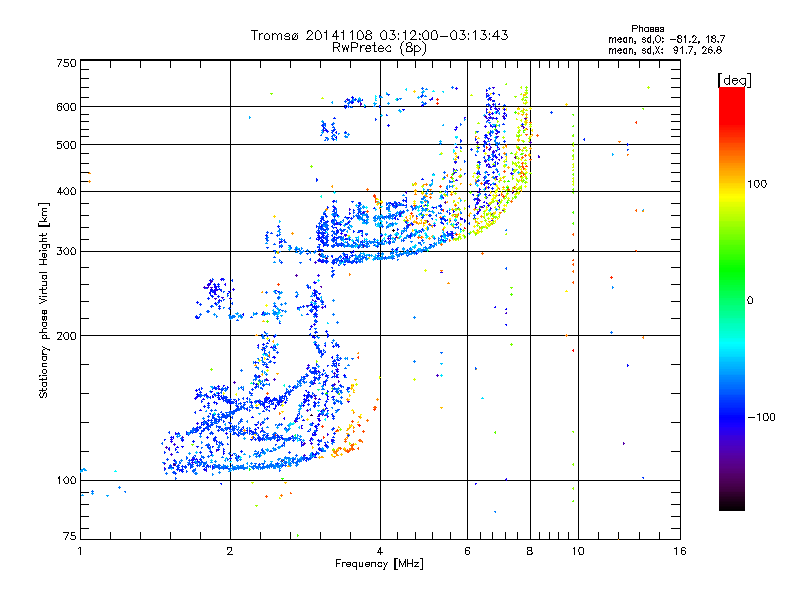
Task: Click the 'Stationary phase Virtual Height [km]' axis label
Action: tap(44, 301)
